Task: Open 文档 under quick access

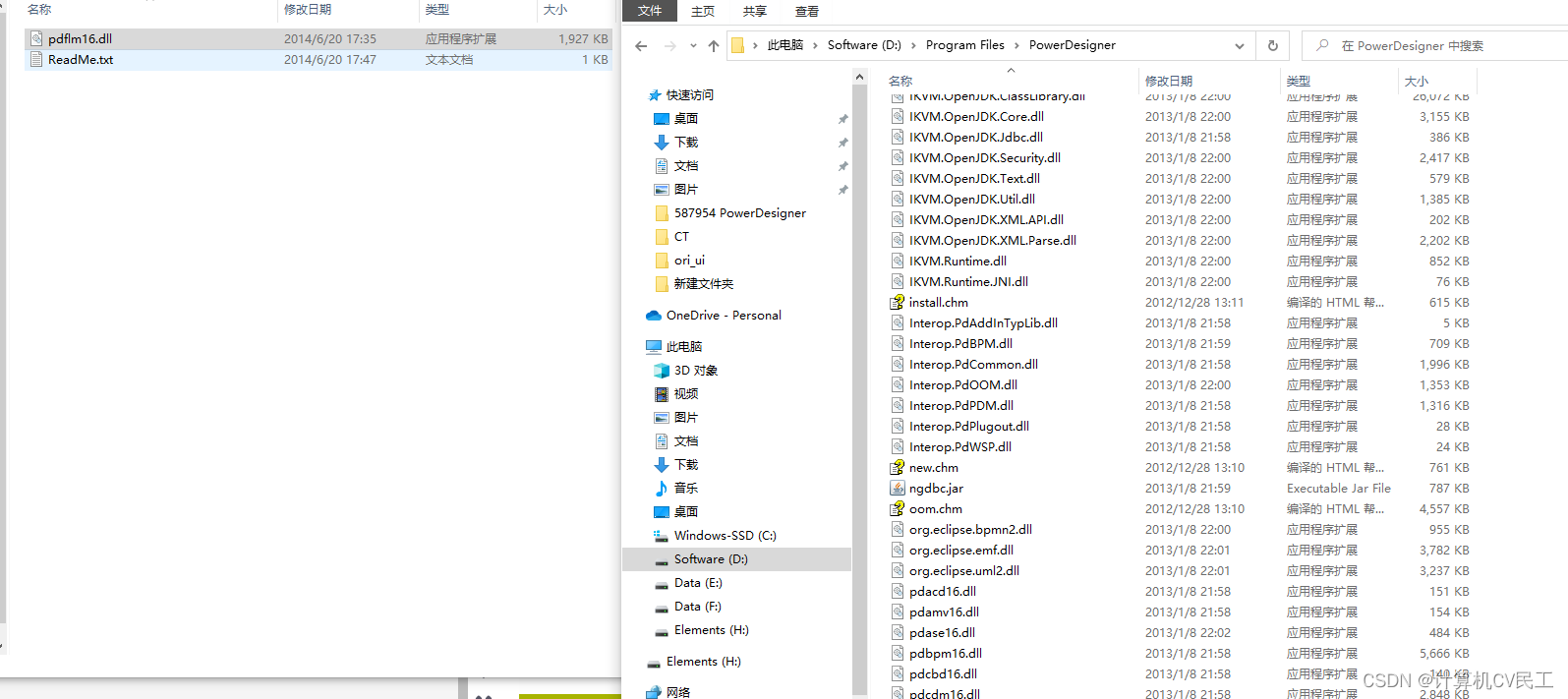Action: point(686,166)
